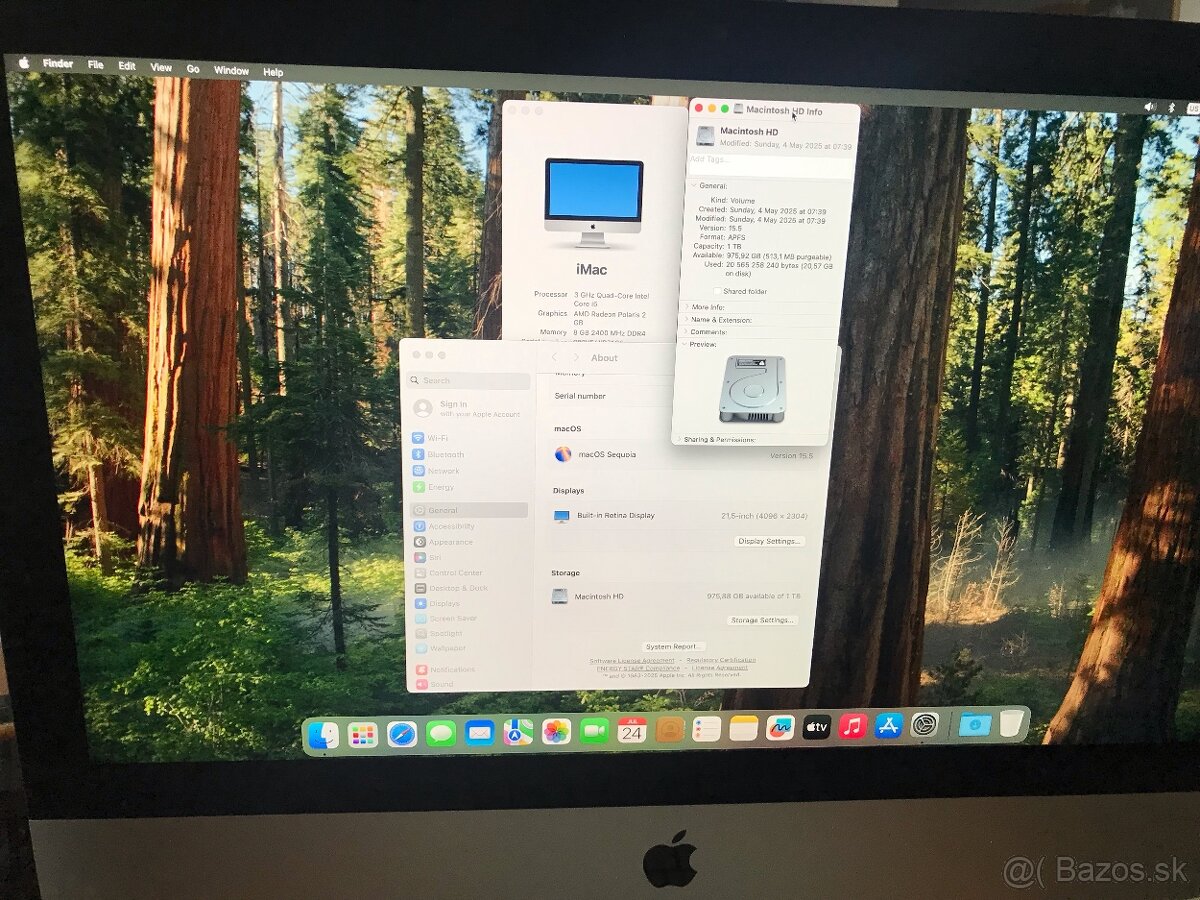
Task: Expand the More Info section
Action: (686, 307)
